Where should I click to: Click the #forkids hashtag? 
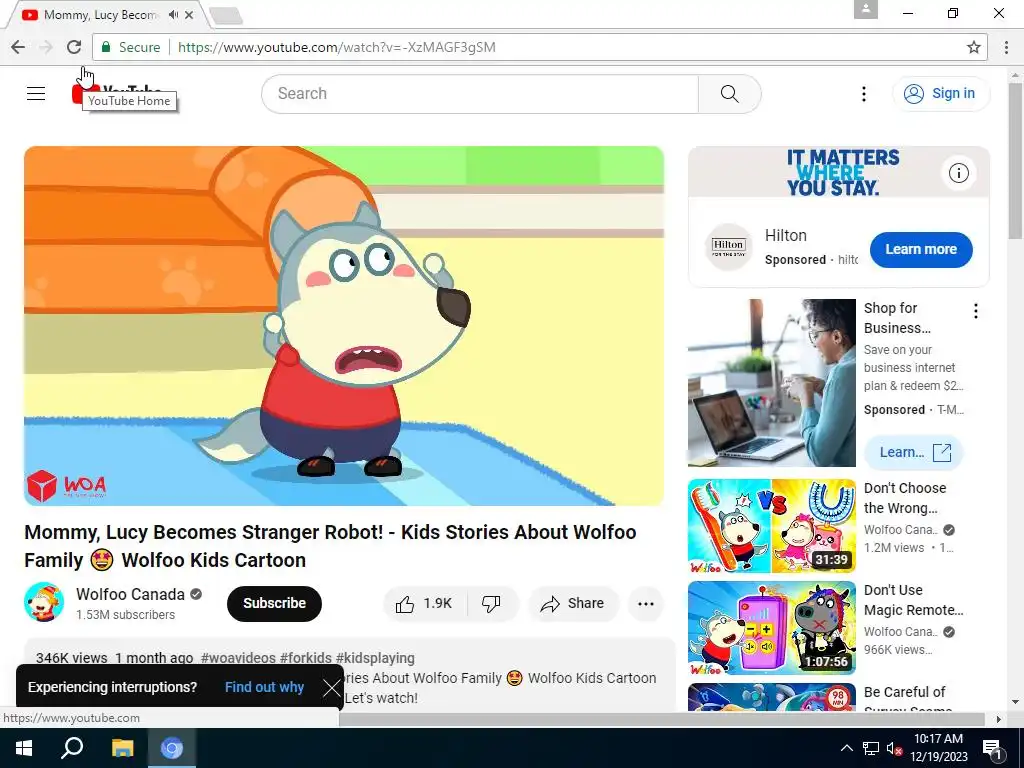coord(306,658)
